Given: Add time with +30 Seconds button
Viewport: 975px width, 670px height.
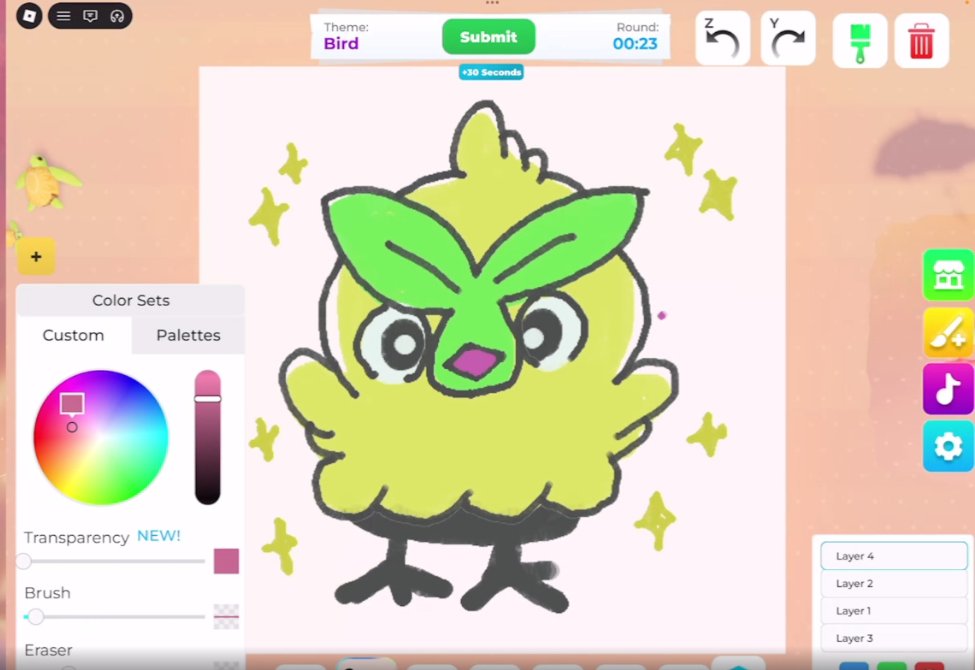Looking at the screenshot, I should 491,72.
